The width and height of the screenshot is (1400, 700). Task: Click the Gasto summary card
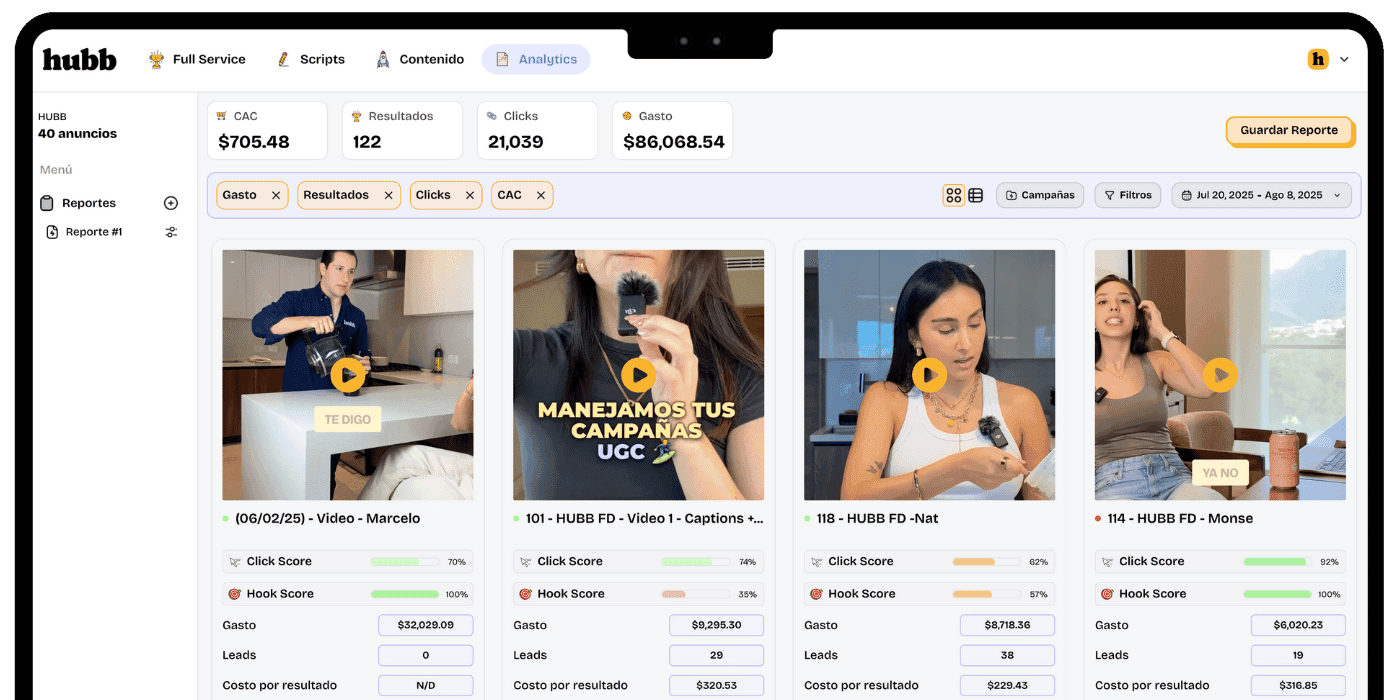(672, 130)
